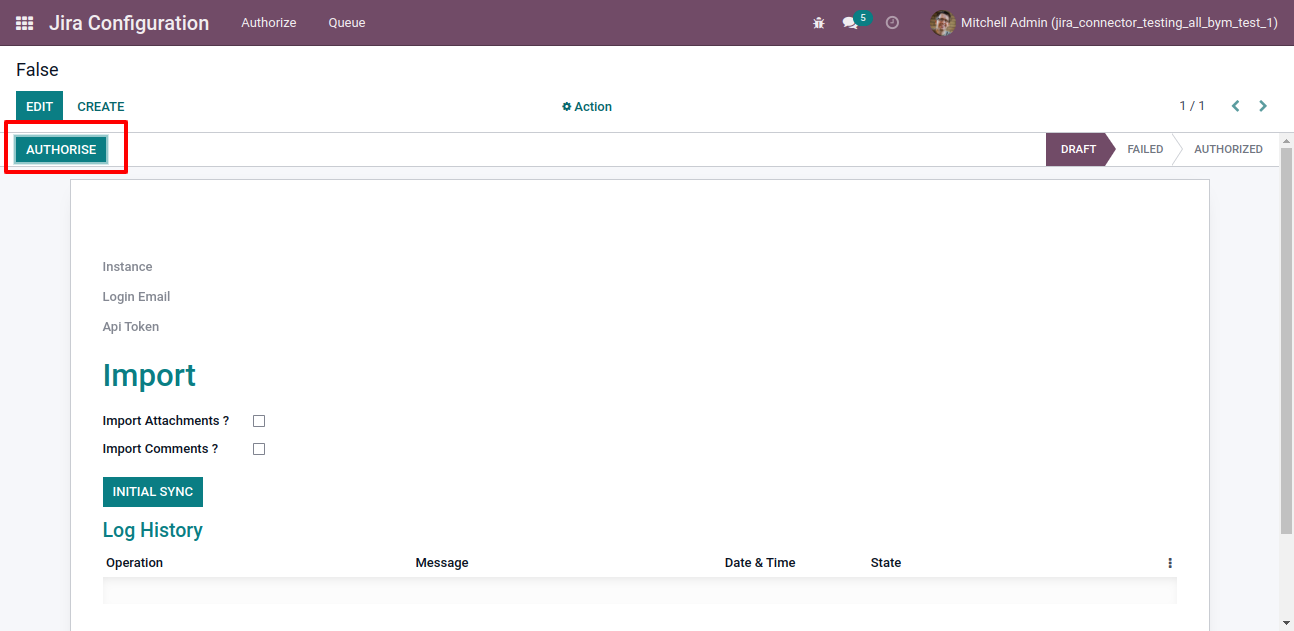Open the apps grid menu icon
The width and height of the screenshot is (1294, 631).
(24, 23)
